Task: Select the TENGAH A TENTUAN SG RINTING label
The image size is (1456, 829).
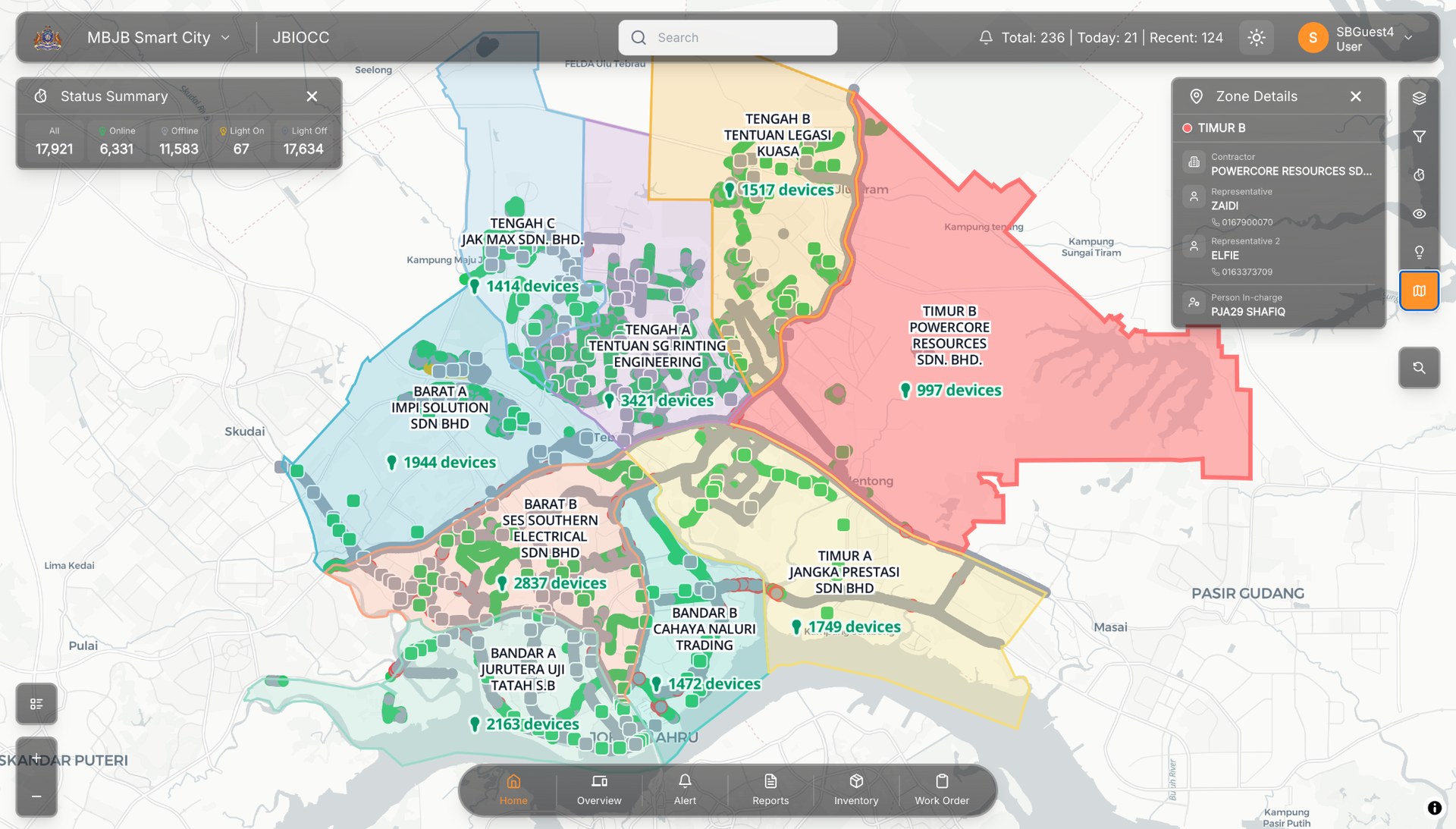Action: 657,346
